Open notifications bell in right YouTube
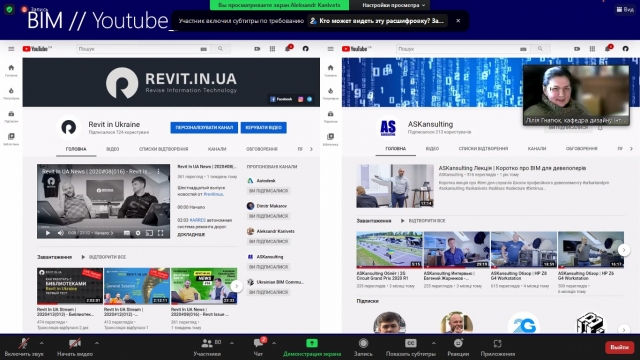Viewport: 640px width, 360px height. (607, 49)
